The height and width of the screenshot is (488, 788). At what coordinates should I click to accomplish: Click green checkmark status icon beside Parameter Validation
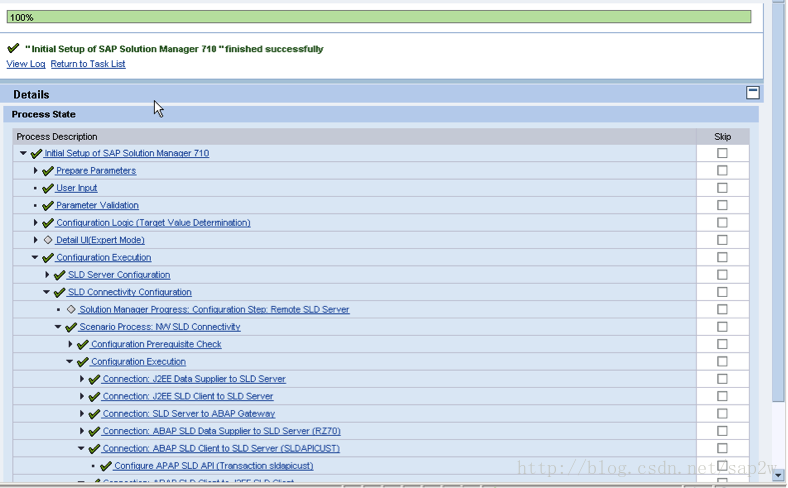pyautogui.click(x=48, y=206)
